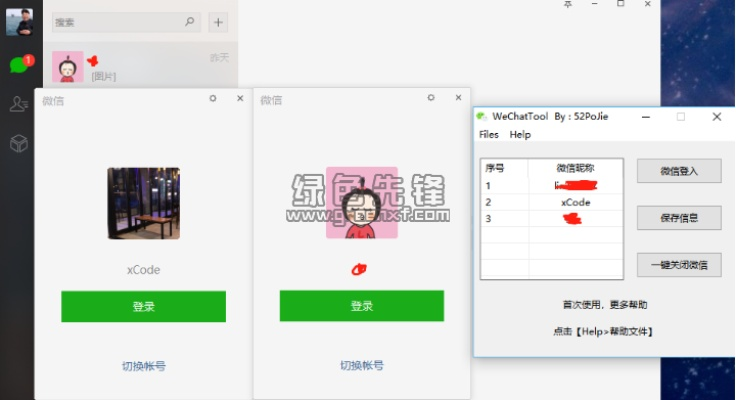This screenshot has width=736, height=400.
Task: Open the Files menu in WeChatTool
Action: (x=488, y=134)
